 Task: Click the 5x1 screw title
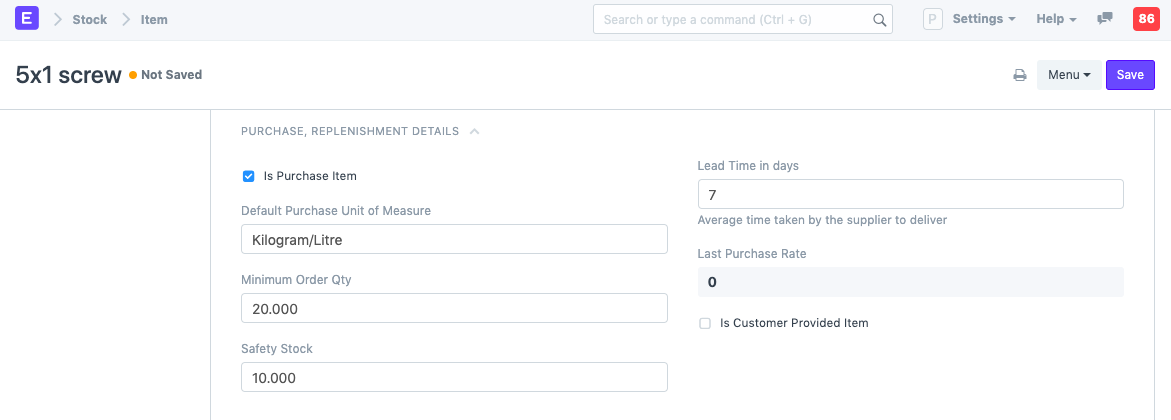coord(68,75)
